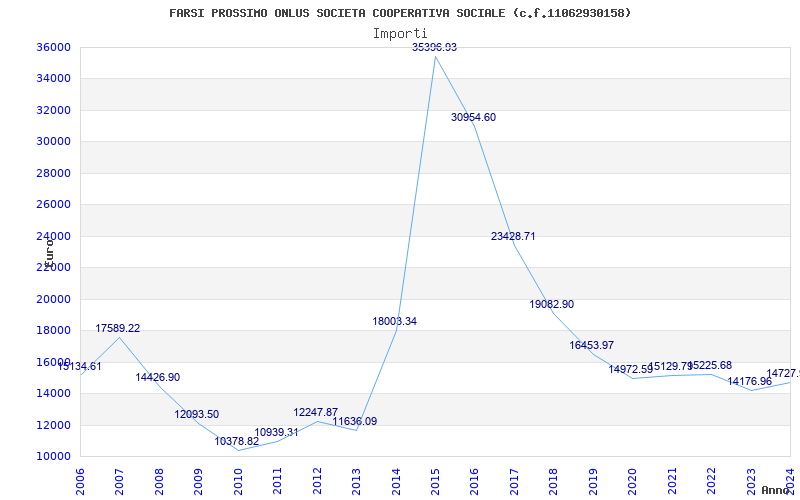Viewport: 800px width, 500px height.
Task: Select the Importi subtitle text
Action: click(400, 34)
